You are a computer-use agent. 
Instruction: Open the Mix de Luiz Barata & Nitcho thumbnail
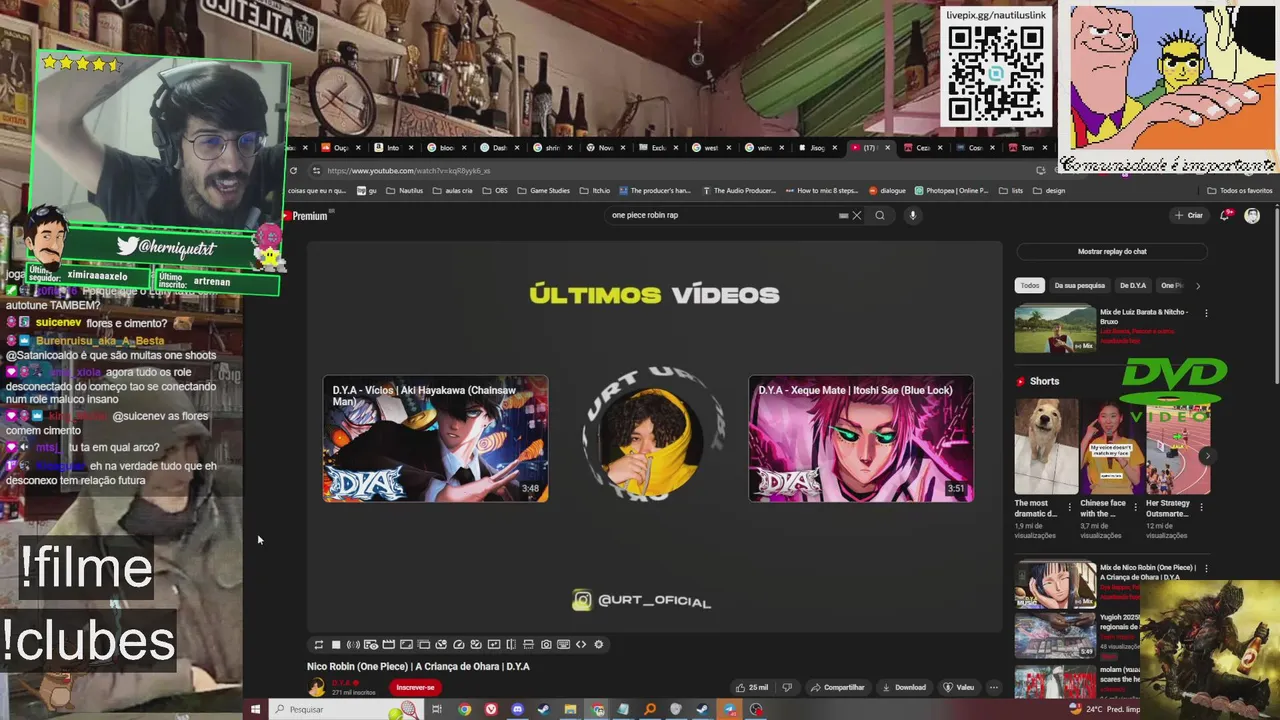click(1055, 329)
